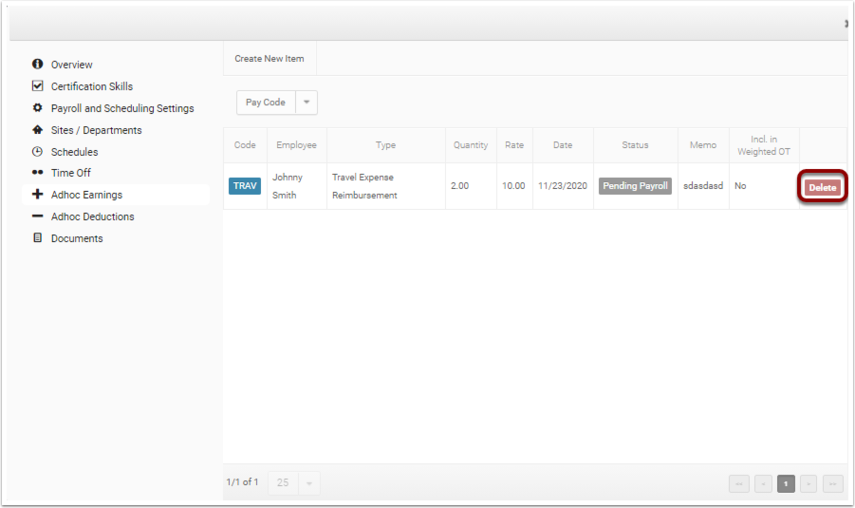Click Create New Item
Image resolution: width=855 pixels, height=508 pixels.
(x=269, y=58)
